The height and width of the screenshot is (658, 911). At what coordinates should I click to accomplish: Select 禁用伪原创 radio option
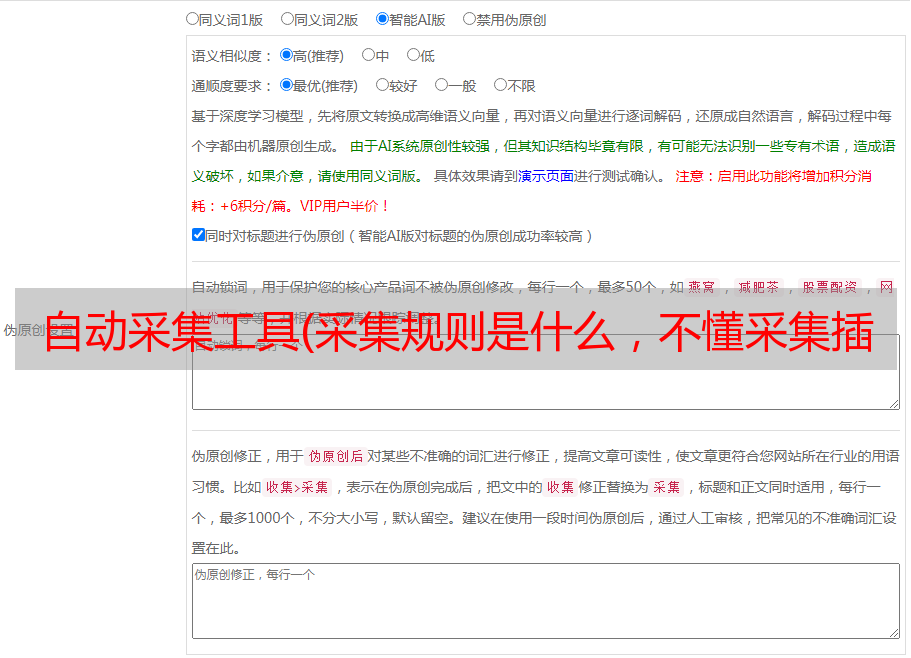469,19
